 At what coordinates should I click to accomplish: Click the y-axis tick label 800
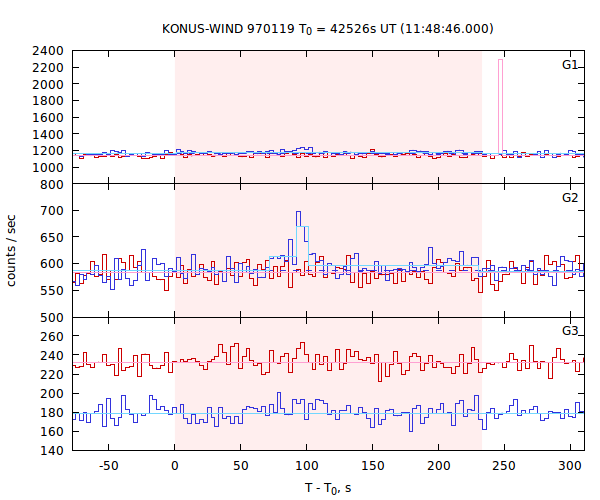coord(52,184)
